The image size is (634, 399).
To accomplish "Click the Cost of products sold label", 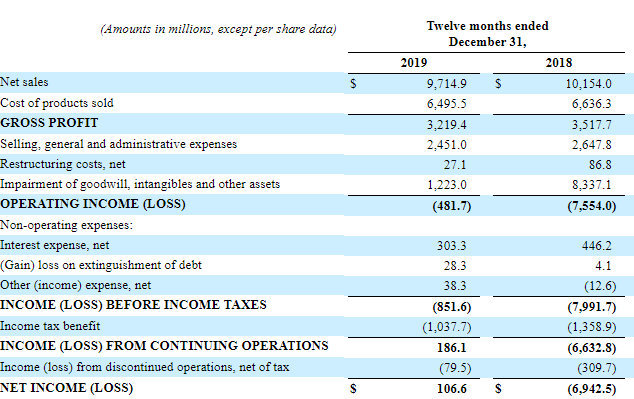I will click(x=57, y=103).
